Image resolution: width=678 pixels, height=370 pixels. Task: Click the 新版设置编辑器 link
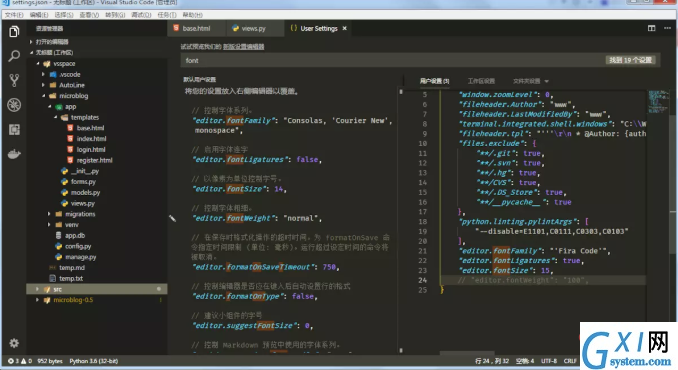tap(243, 47)
